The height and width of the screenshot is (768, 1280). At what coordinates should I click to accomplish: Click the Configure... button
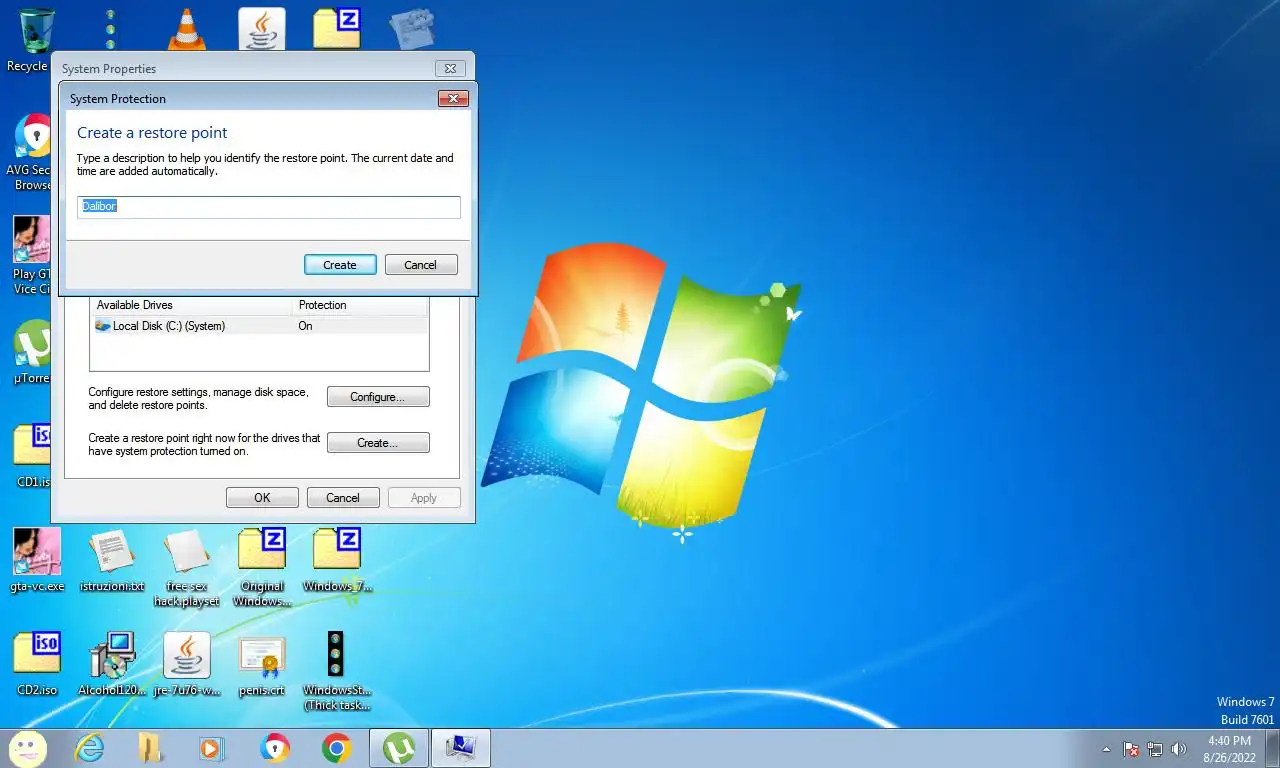click(x=378, y=397)
